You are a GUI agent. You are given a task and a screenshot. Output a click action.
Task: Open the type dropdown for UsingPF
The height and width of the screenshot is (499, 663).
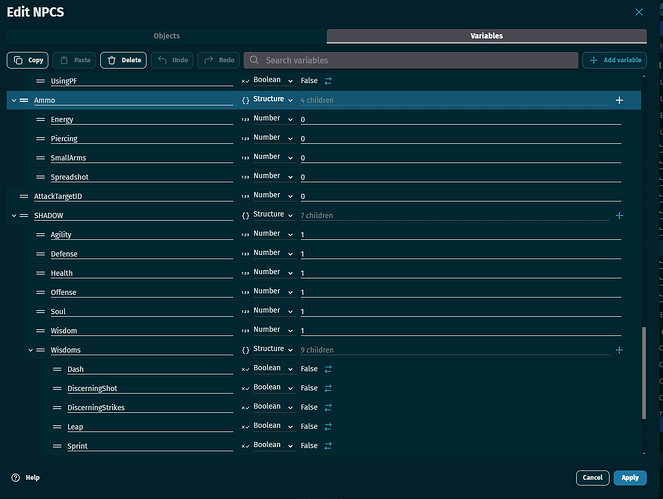[273, 80]
